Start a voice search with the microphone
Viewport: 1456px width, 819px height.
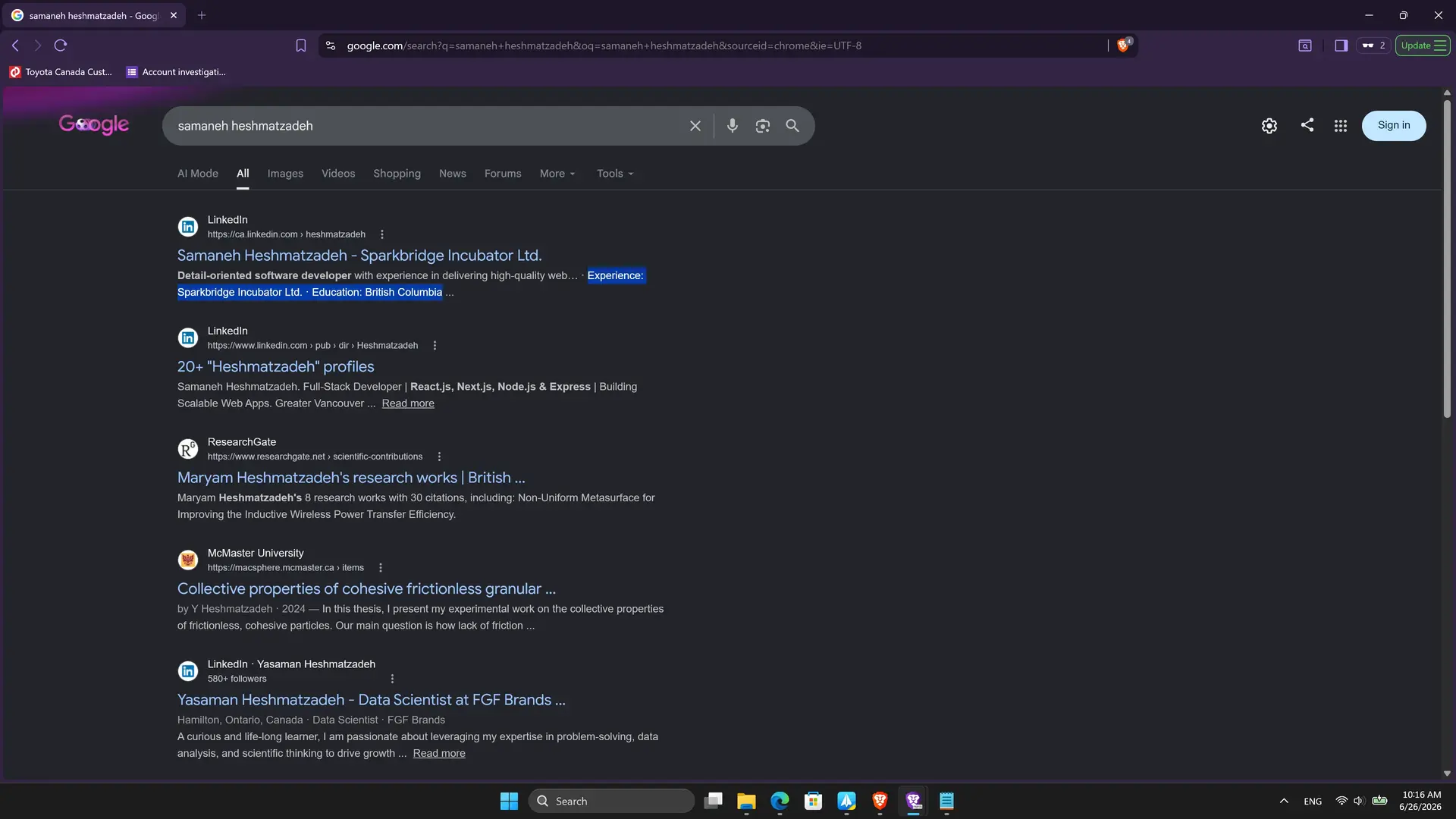coord(733,126)
